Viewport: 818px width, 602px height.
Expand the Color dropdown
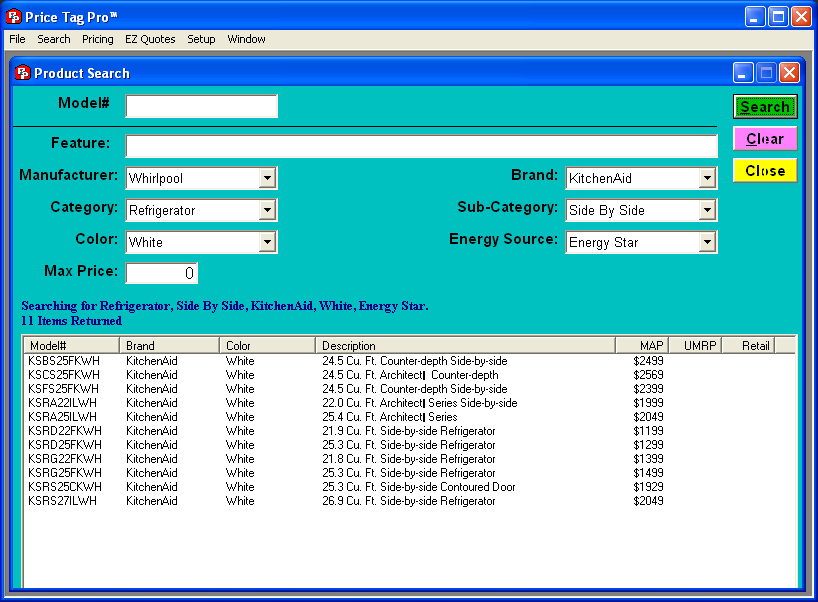click(267, 242)
